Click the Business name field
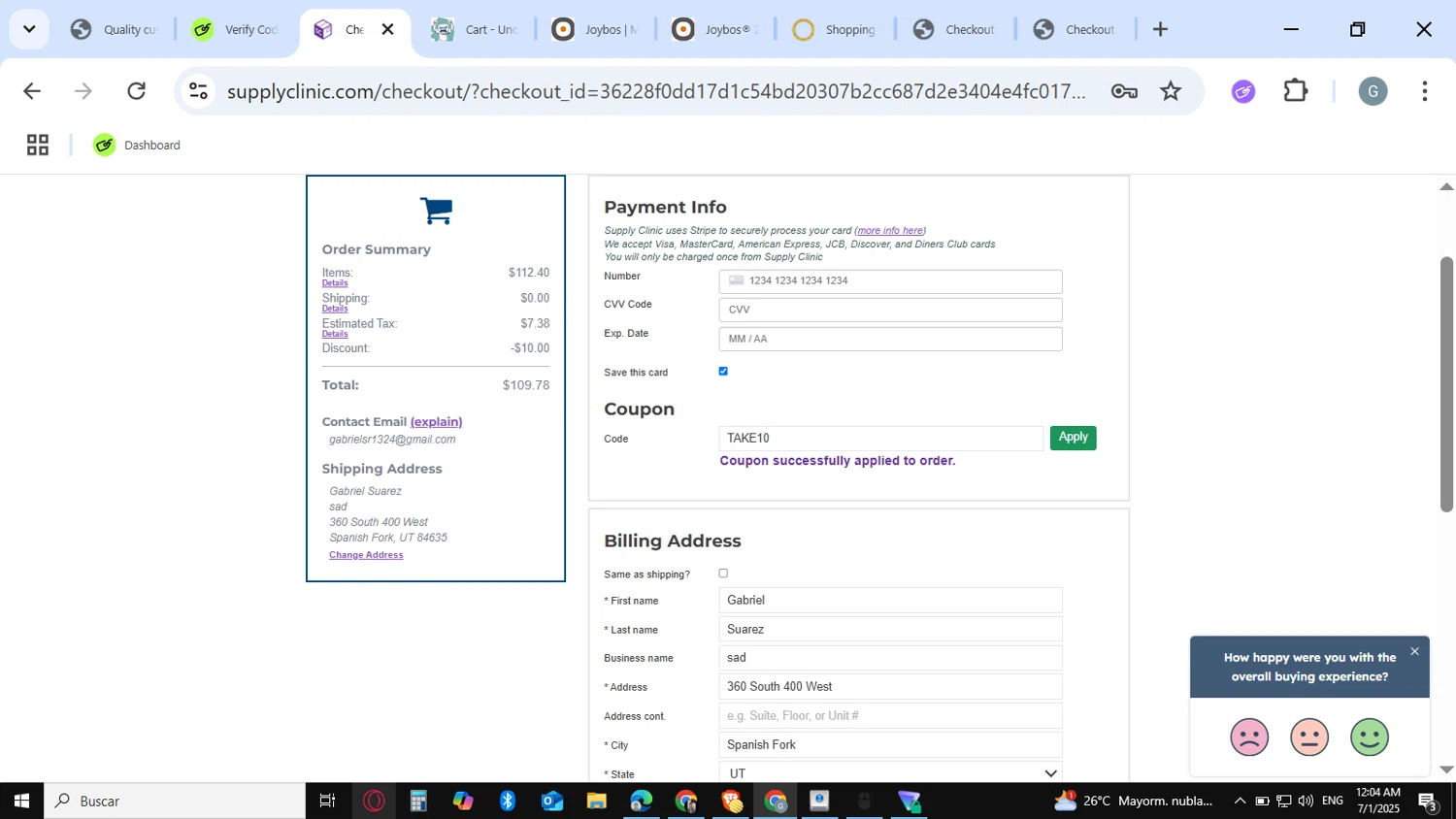This screenshot has height=819, width=1456. (x=891, y=658)
